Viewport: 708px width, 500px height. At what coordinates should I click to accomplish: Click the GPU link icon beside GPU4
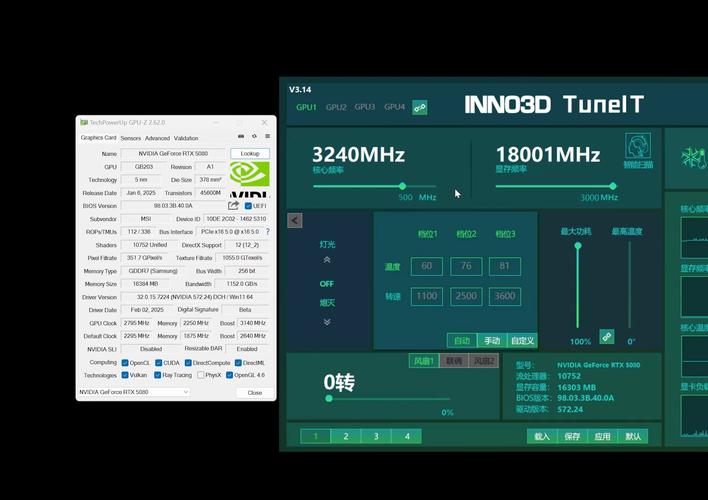[419, 107]
